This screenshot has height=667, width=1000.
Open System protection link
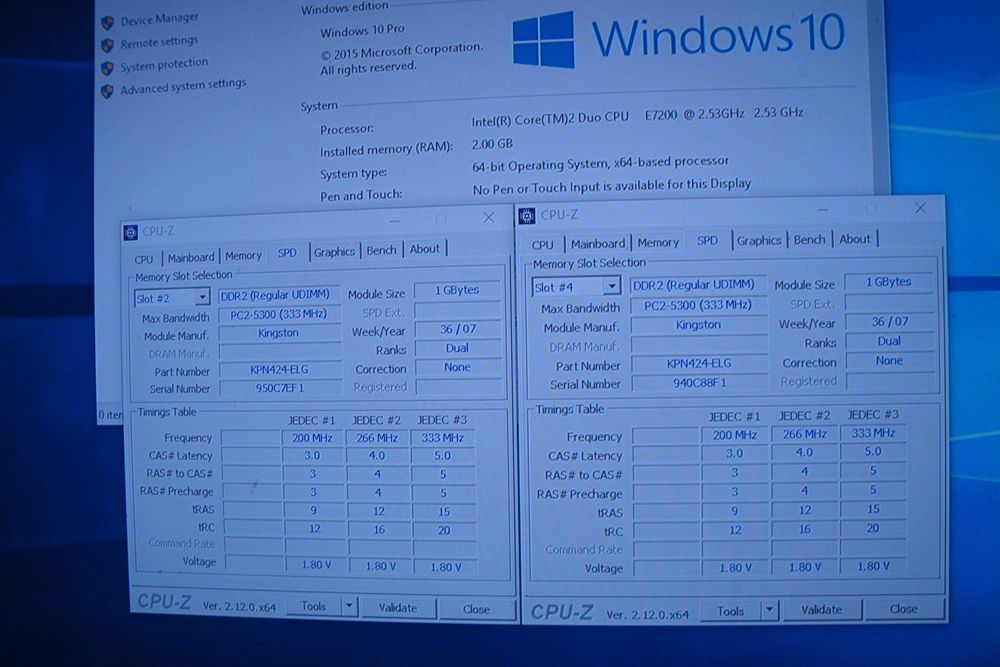[x=164, y=64]
